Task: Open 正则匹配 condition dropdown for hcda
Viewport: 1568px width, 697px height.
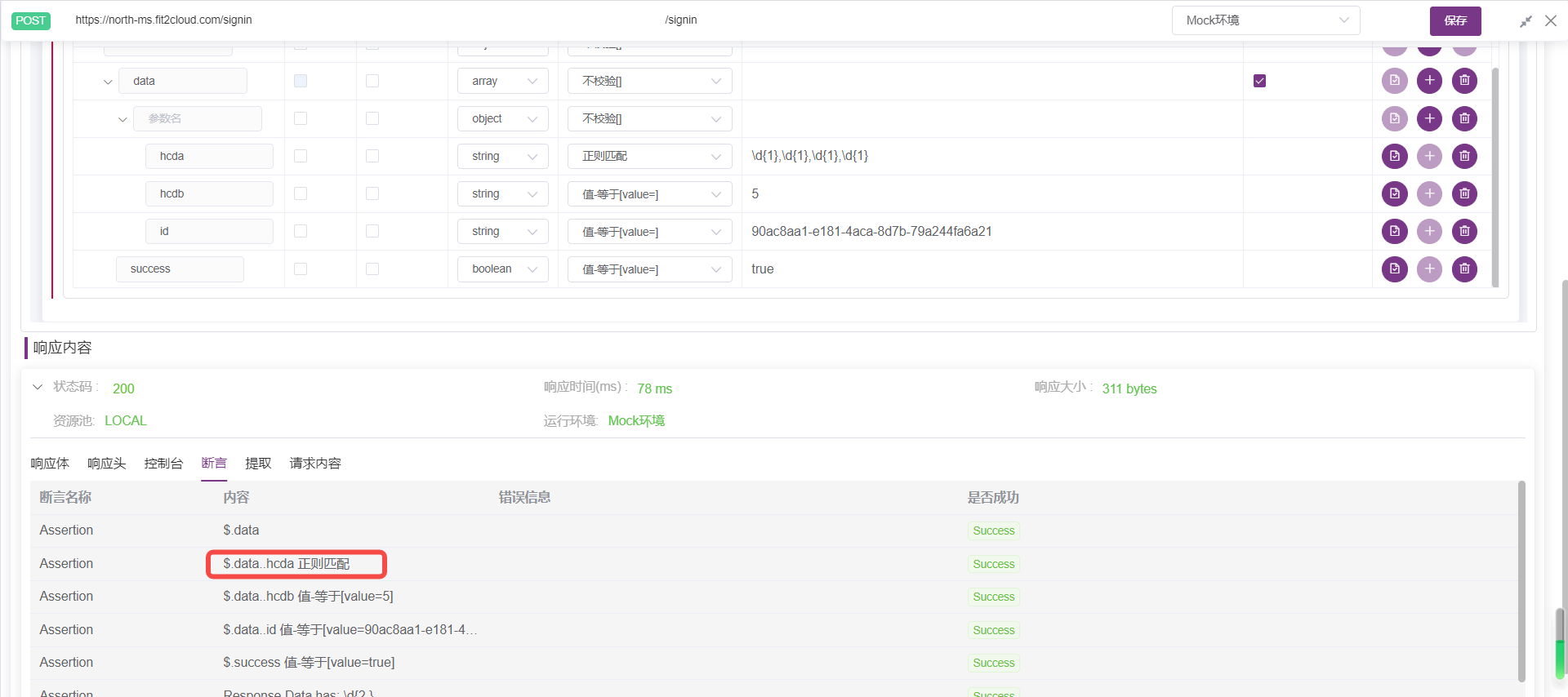Action: pos(650,156)
